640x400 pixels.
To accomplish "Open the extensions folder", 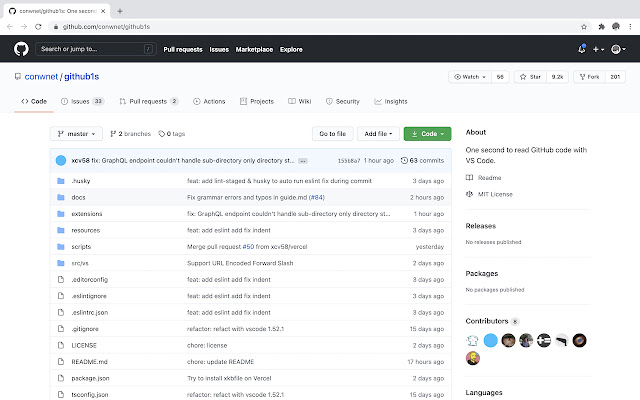I will [x=87, y=214].
